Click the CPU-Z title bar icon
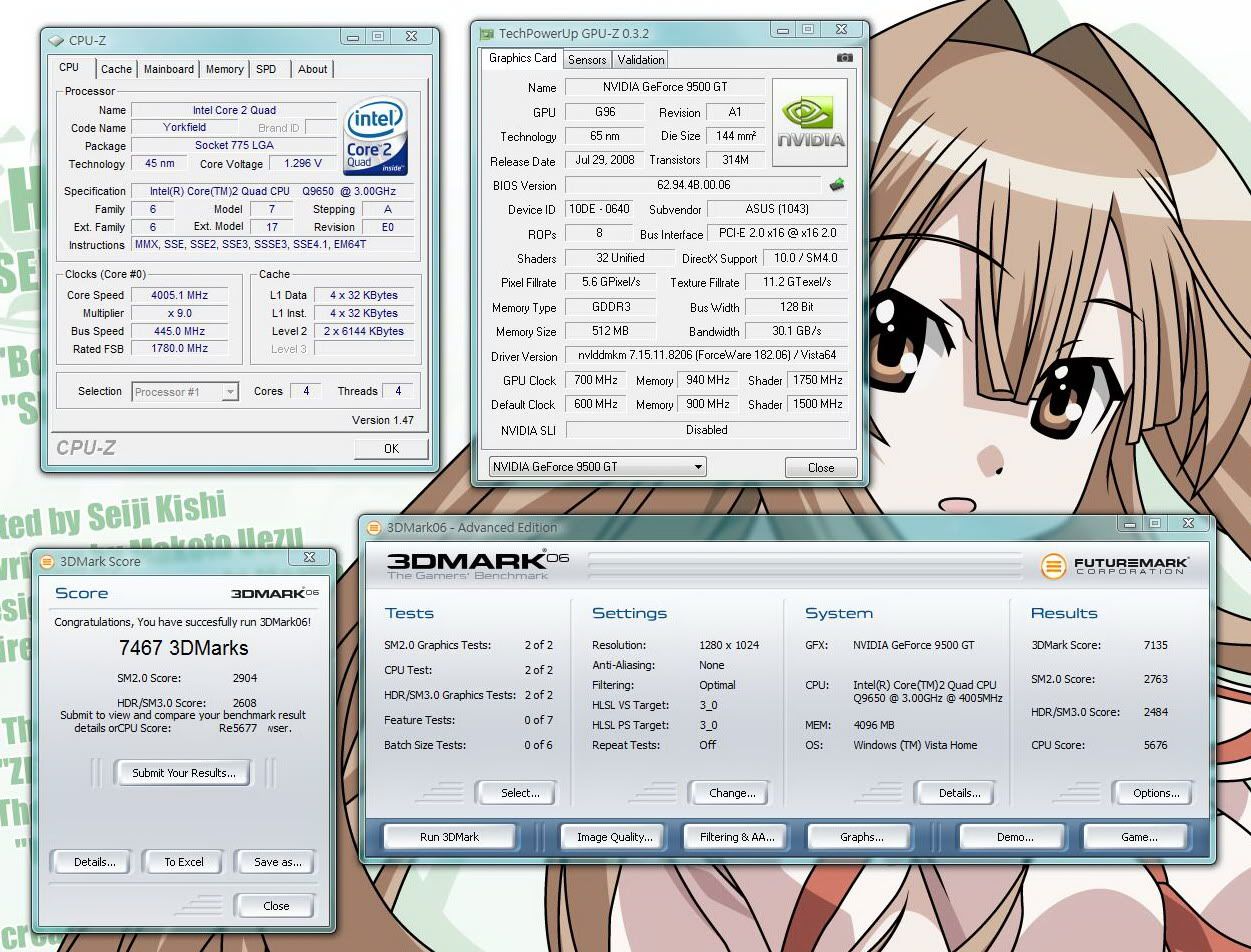 (57, 40)
